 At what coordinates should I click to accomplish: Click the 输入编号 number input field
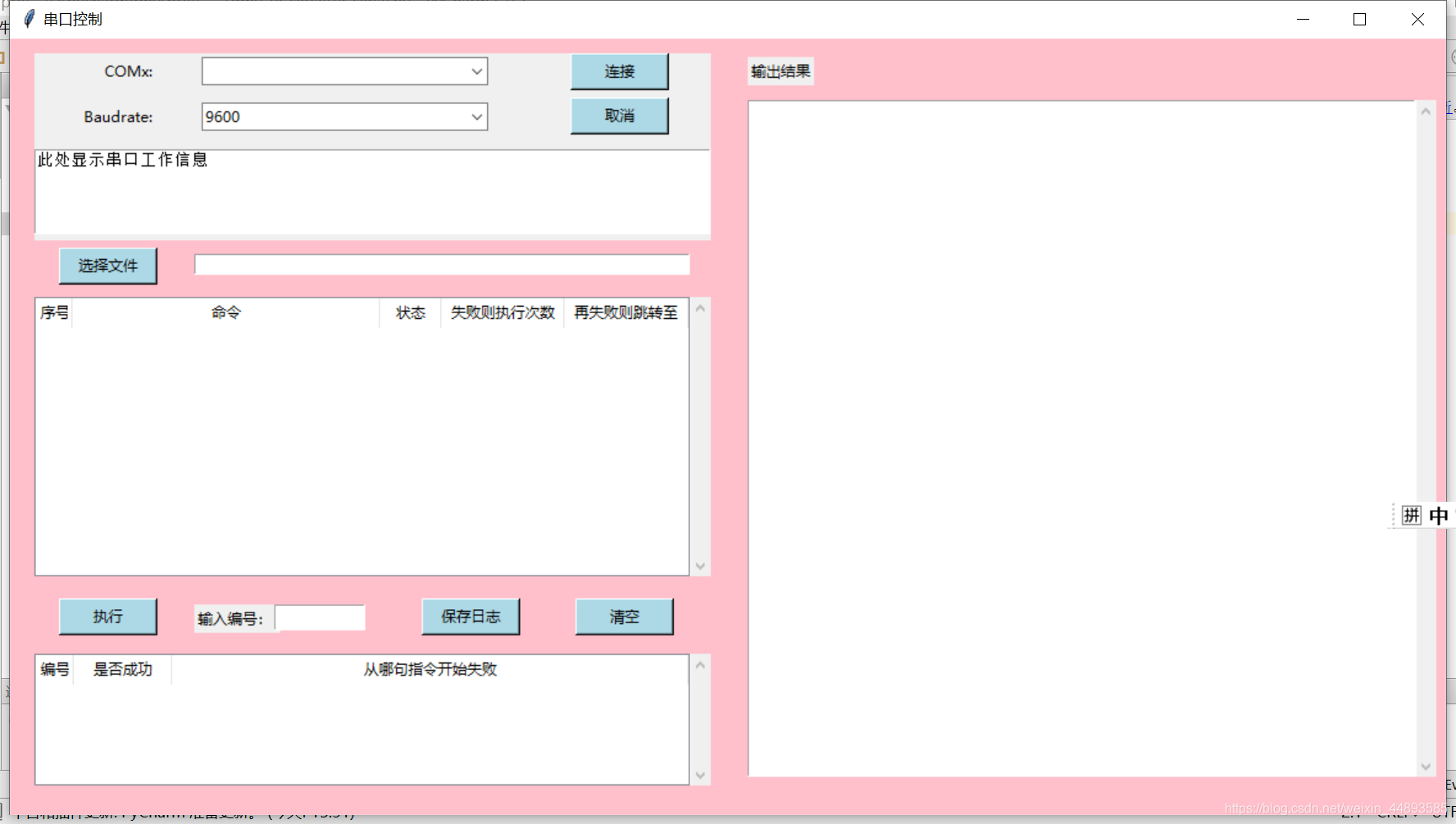point(320,617)
